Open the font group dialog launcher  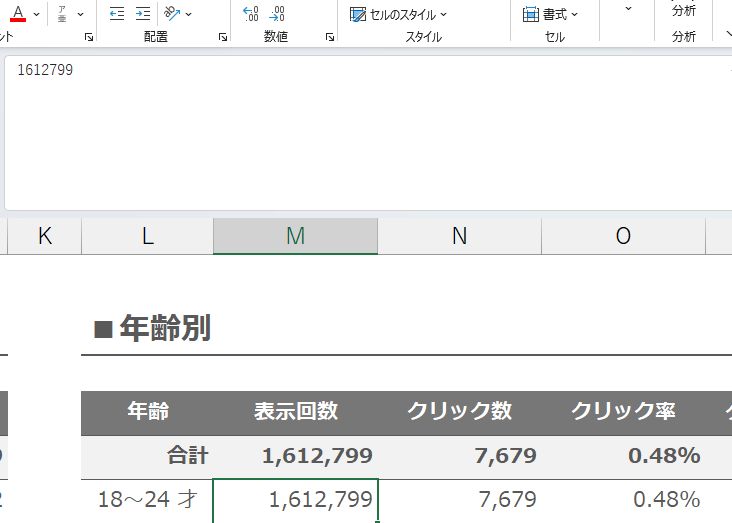[89, 37]
